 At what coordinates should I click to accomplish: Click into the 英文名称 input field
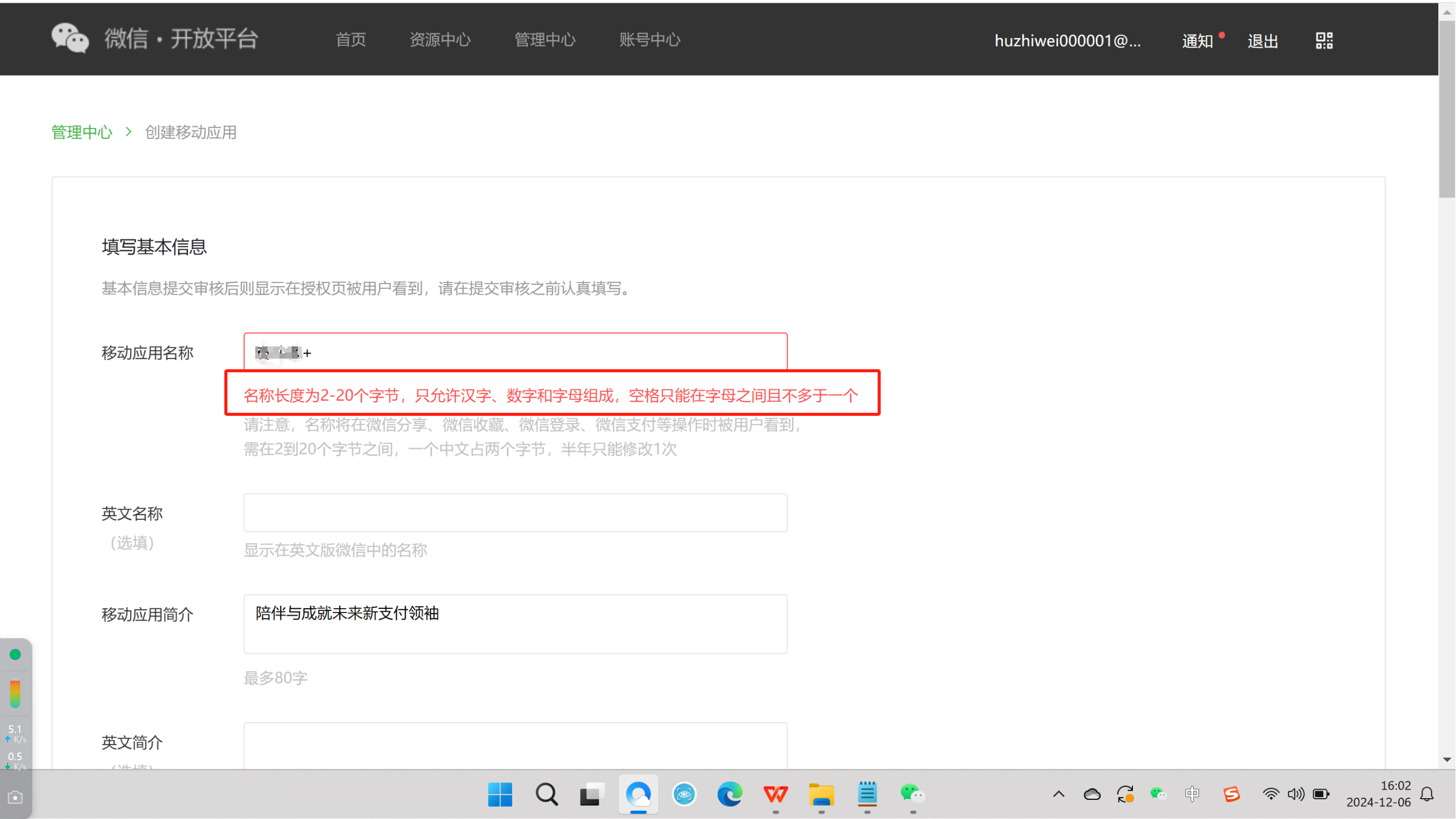[515, 513]
